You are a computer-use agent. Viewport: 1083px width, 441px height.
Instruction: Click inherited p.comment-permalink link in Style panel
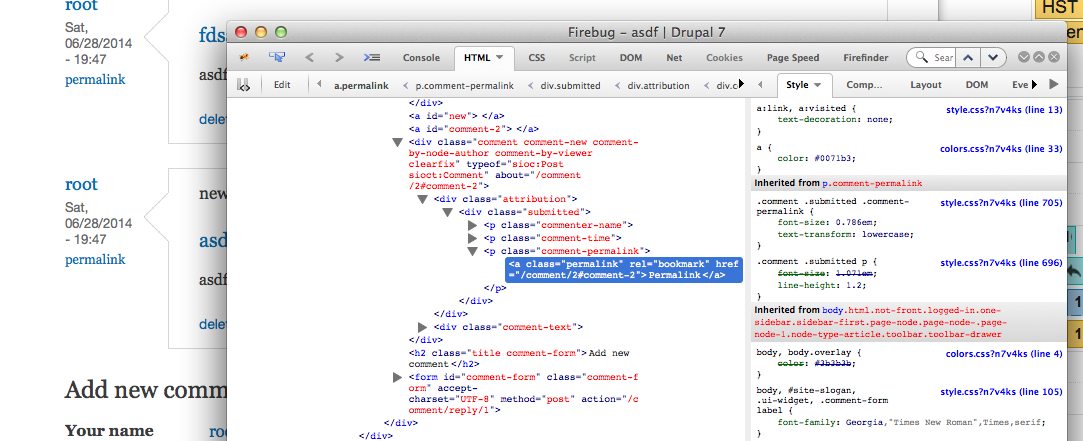[872, 183]
